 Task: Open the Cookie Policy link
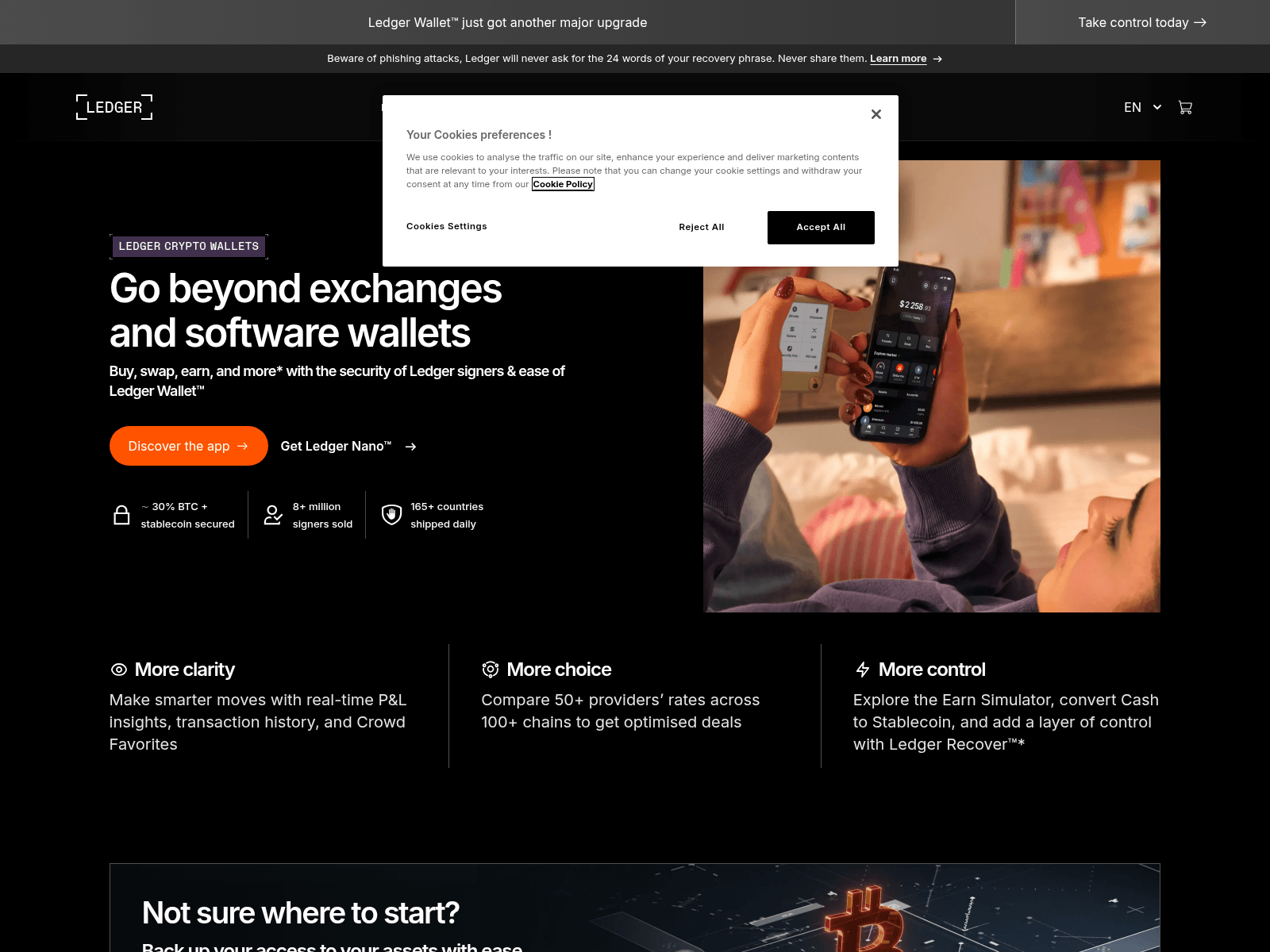pos(563,184)
